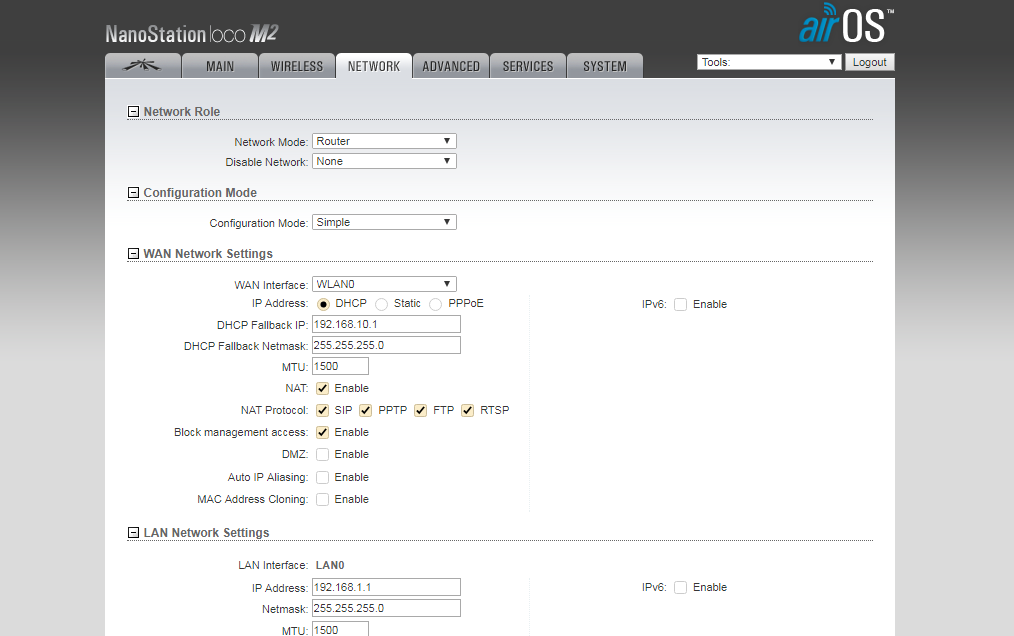Screen dimensions: 1014x636
Task: Enable MAC Address Cloning checkbox
Action: 323,499
